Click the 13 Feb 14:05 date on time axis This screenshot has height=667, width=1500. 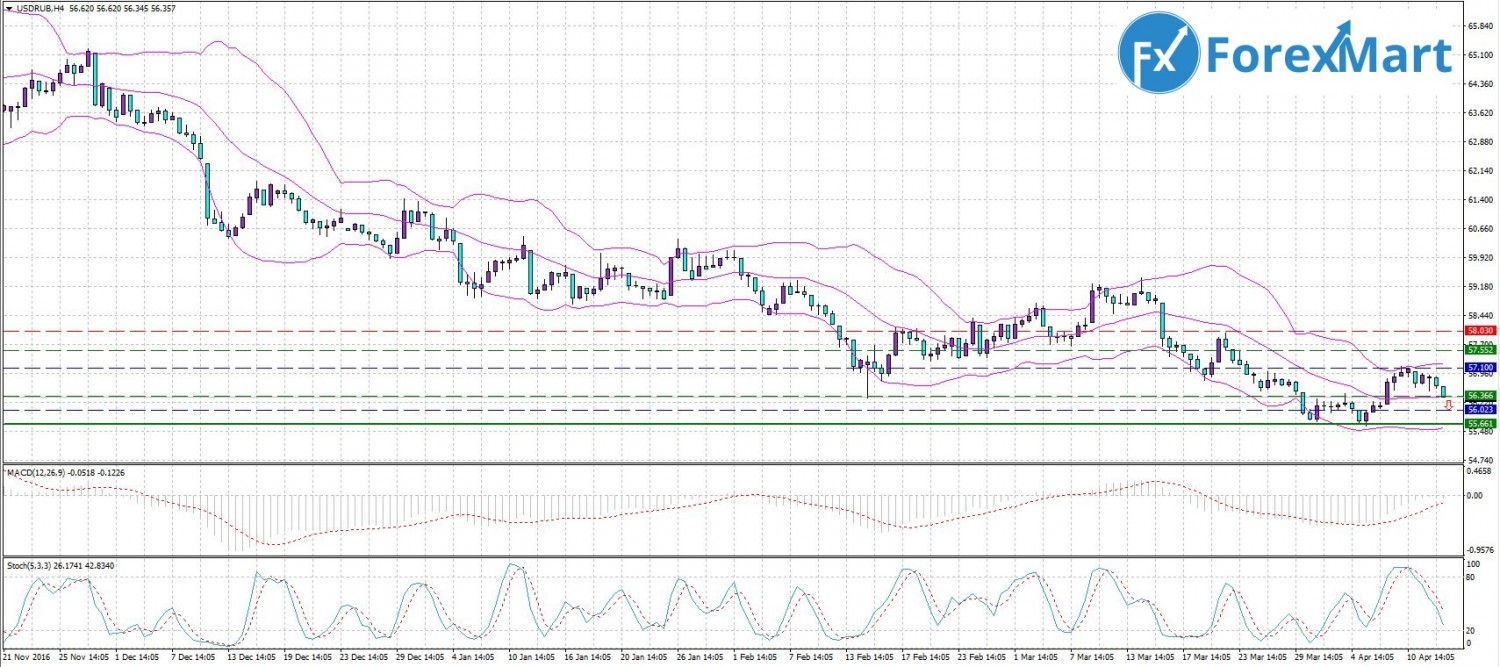point(870,659)
